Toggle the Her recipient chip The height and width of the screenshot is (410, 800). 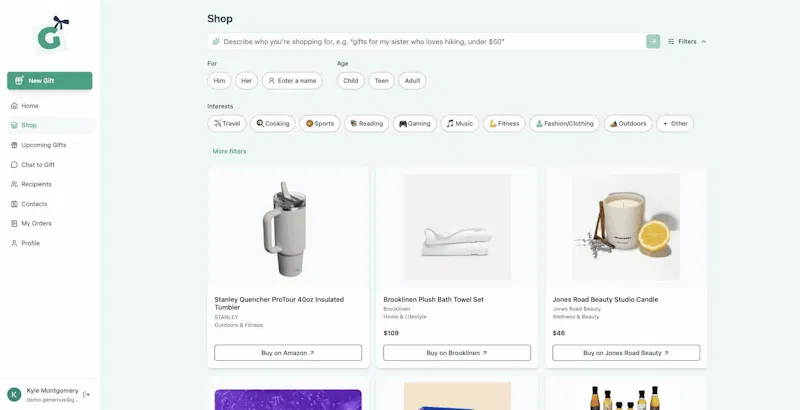(246, 81)
